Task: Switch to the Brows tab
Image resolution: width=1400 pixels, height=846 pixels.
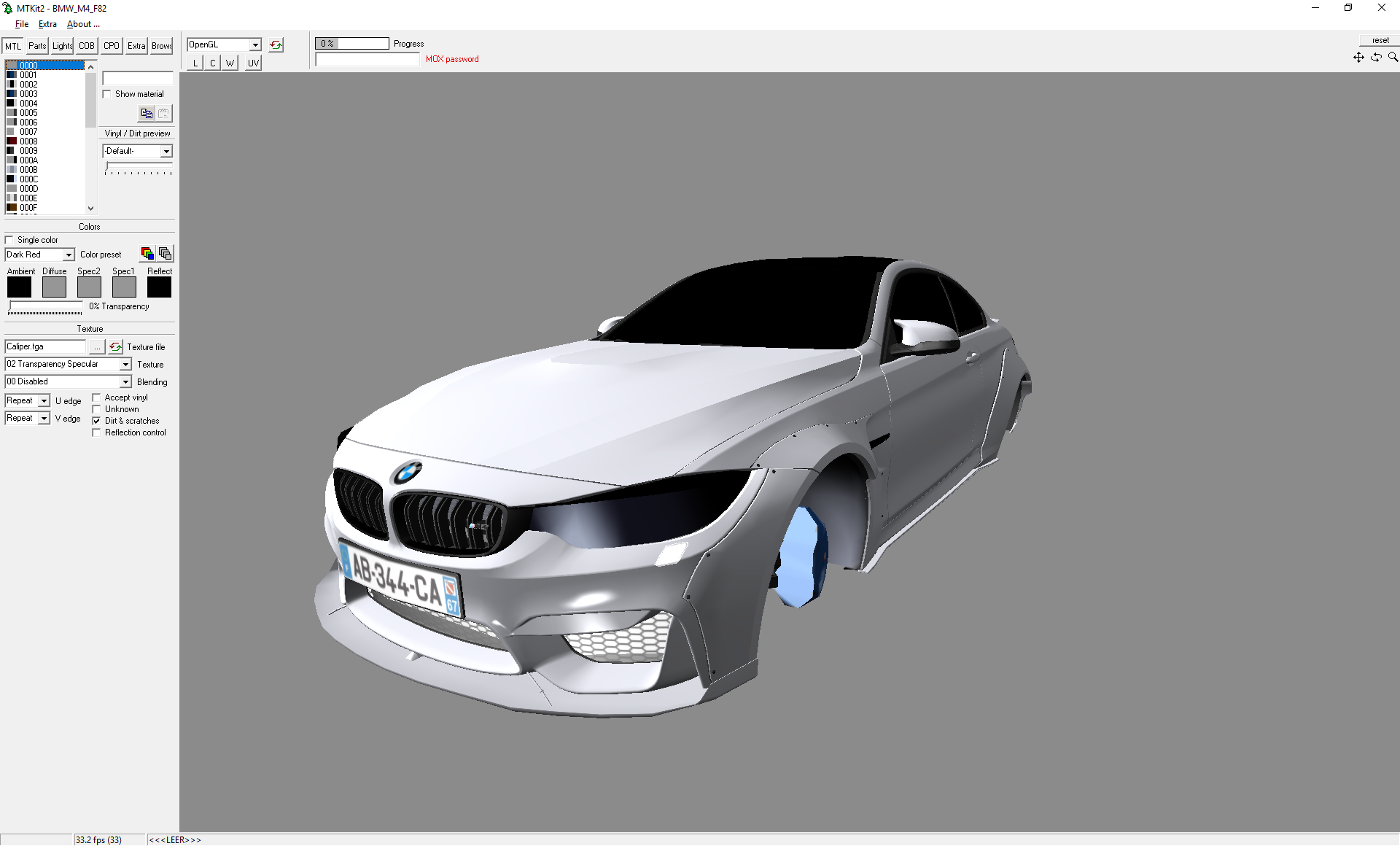Action: 161,46
